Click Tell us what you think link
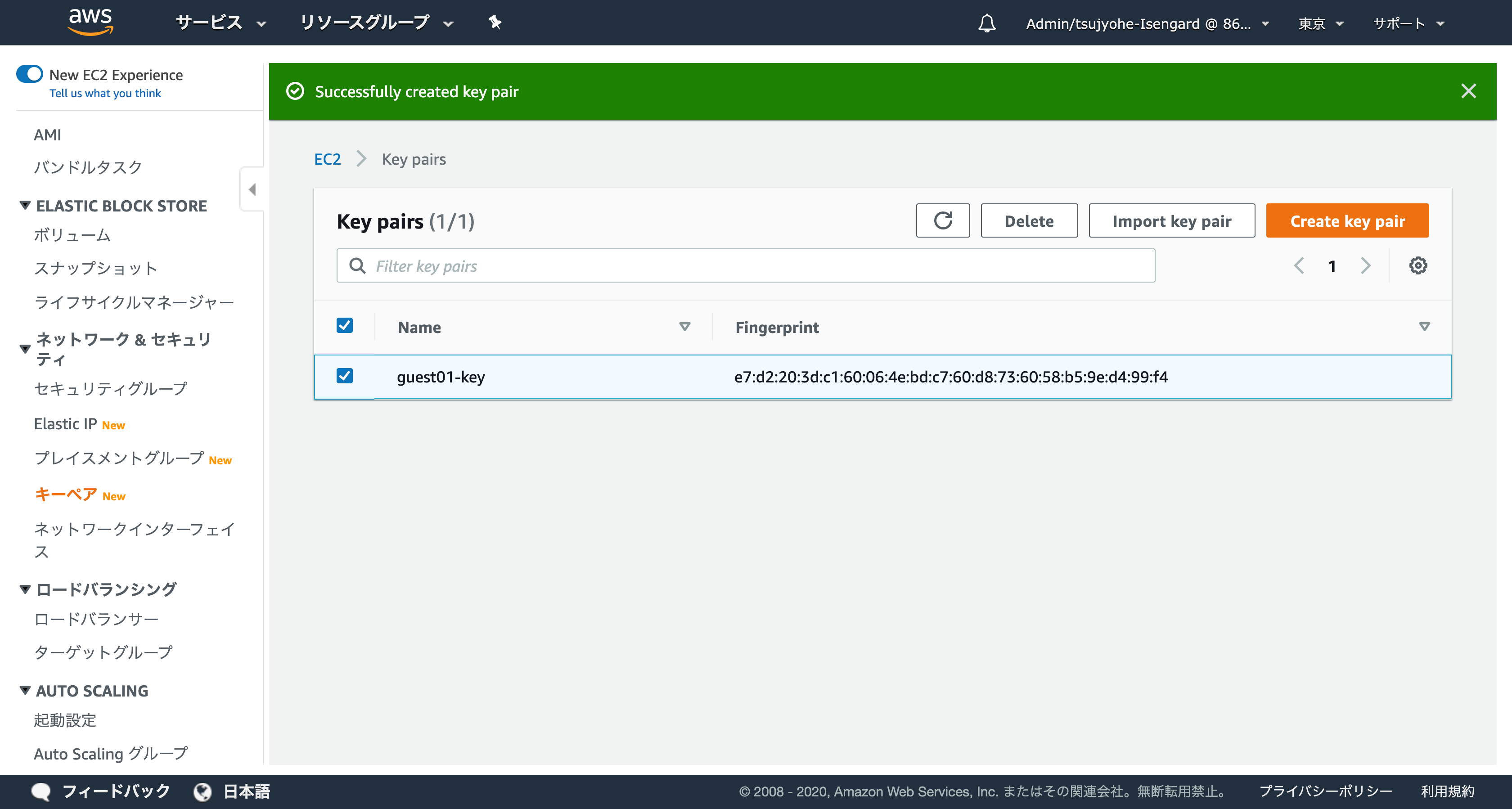Image resolution: width=1512 pixels, height=809 pixels. 105,93
